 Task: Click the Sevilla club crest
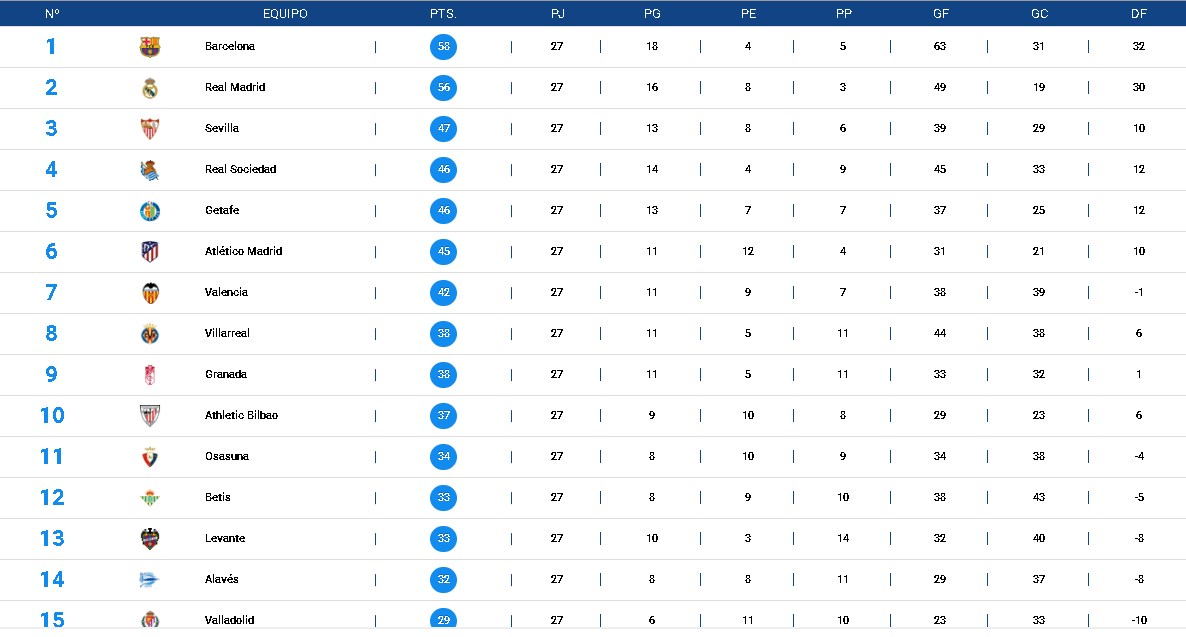point(150,129)
